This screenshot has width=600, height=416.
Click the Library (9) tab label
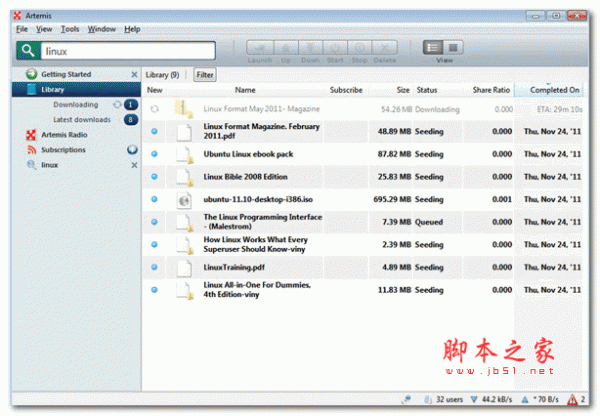[x=162, y=75]
